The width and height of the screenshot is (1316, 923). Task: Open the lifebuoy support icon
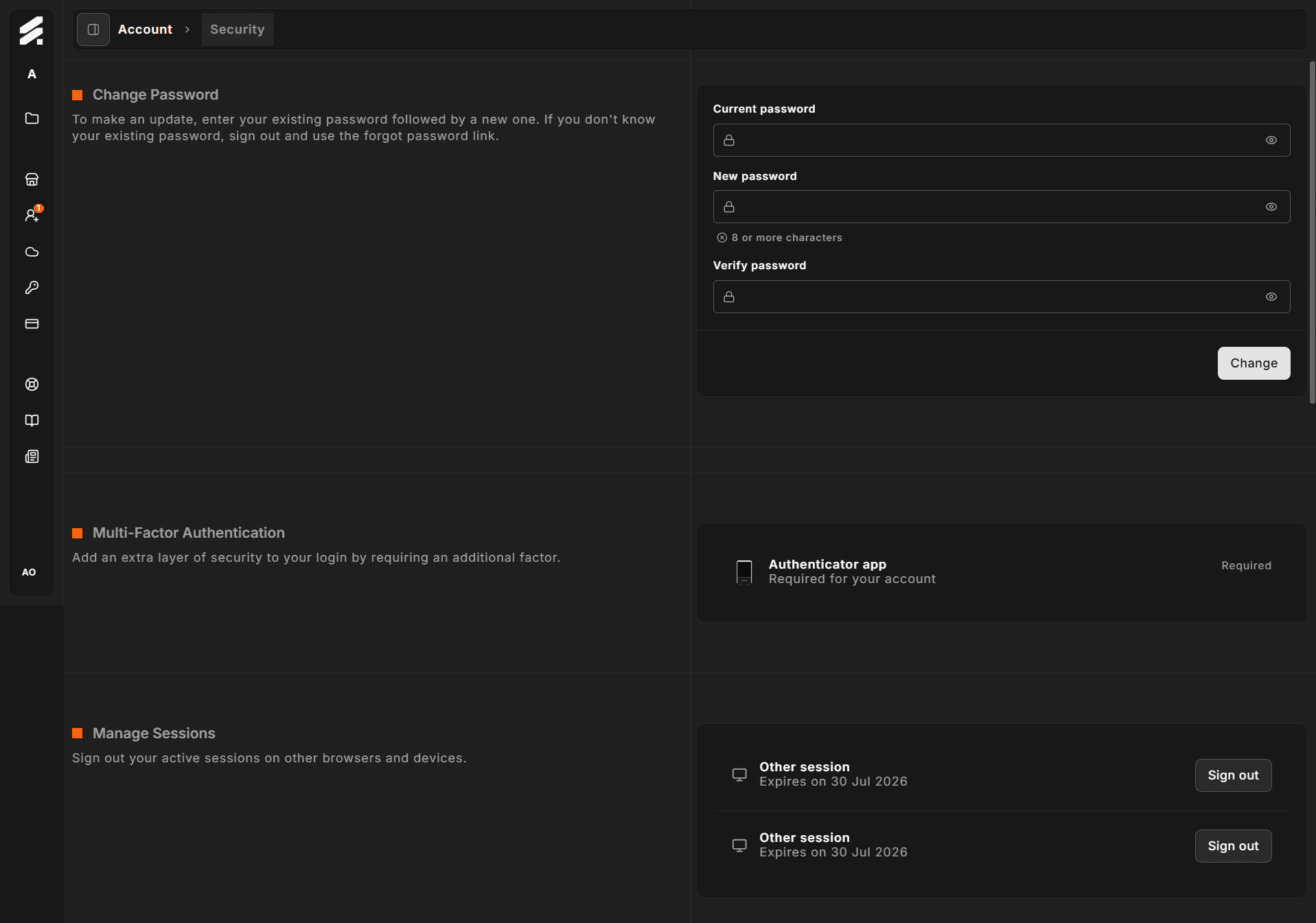[32, 385]
